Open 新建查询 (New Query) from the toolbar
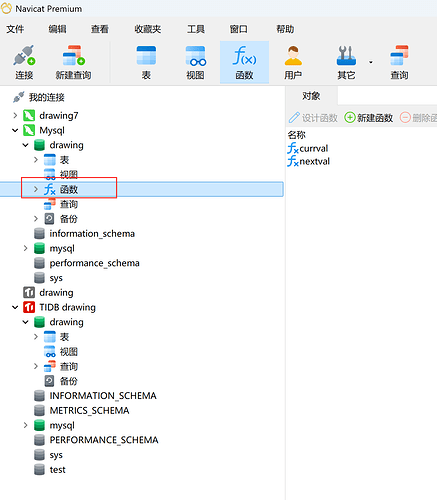Screen dimensions: 437x500 (x=73, y=62)
